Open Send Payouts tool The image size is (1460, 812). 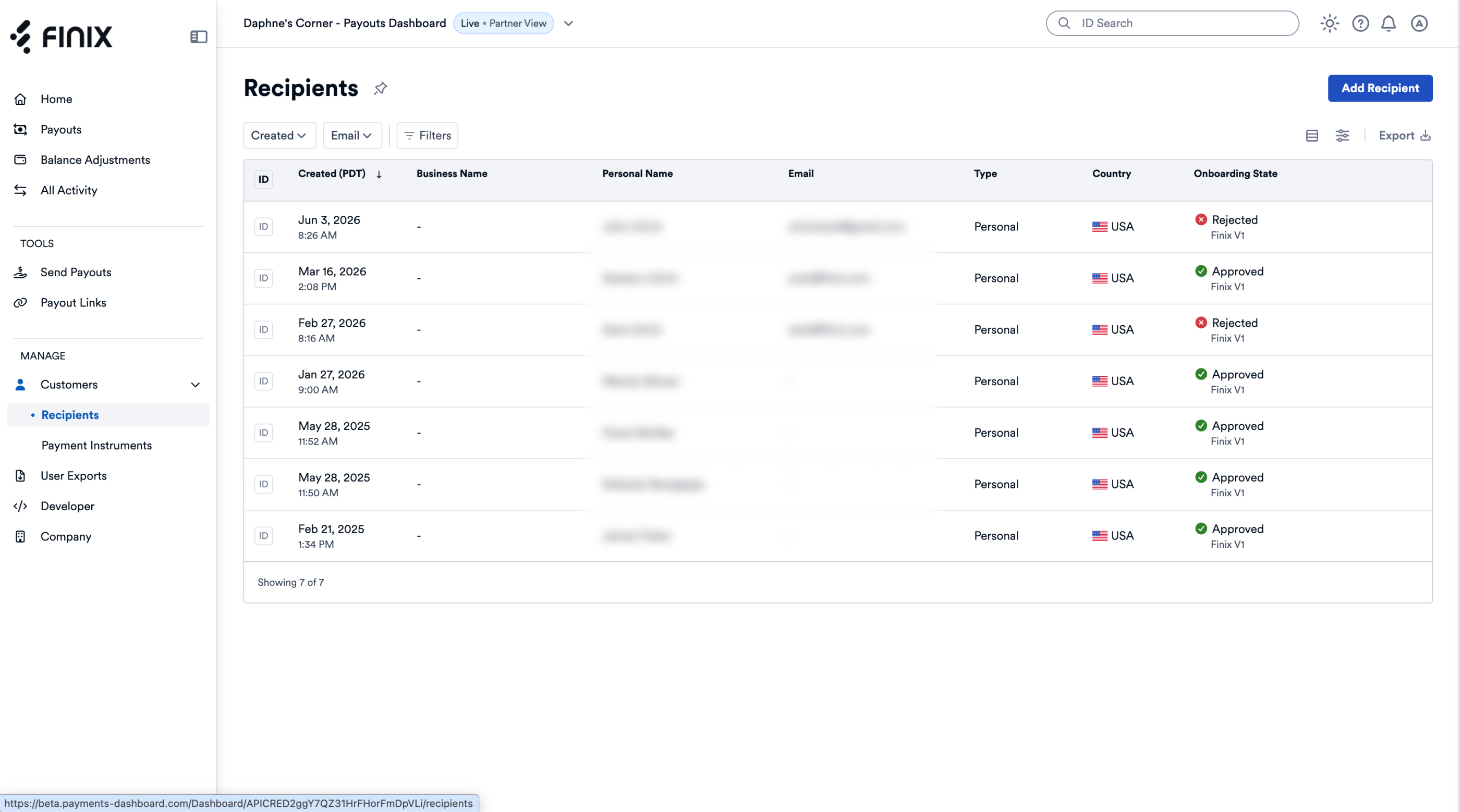point(76,273)
